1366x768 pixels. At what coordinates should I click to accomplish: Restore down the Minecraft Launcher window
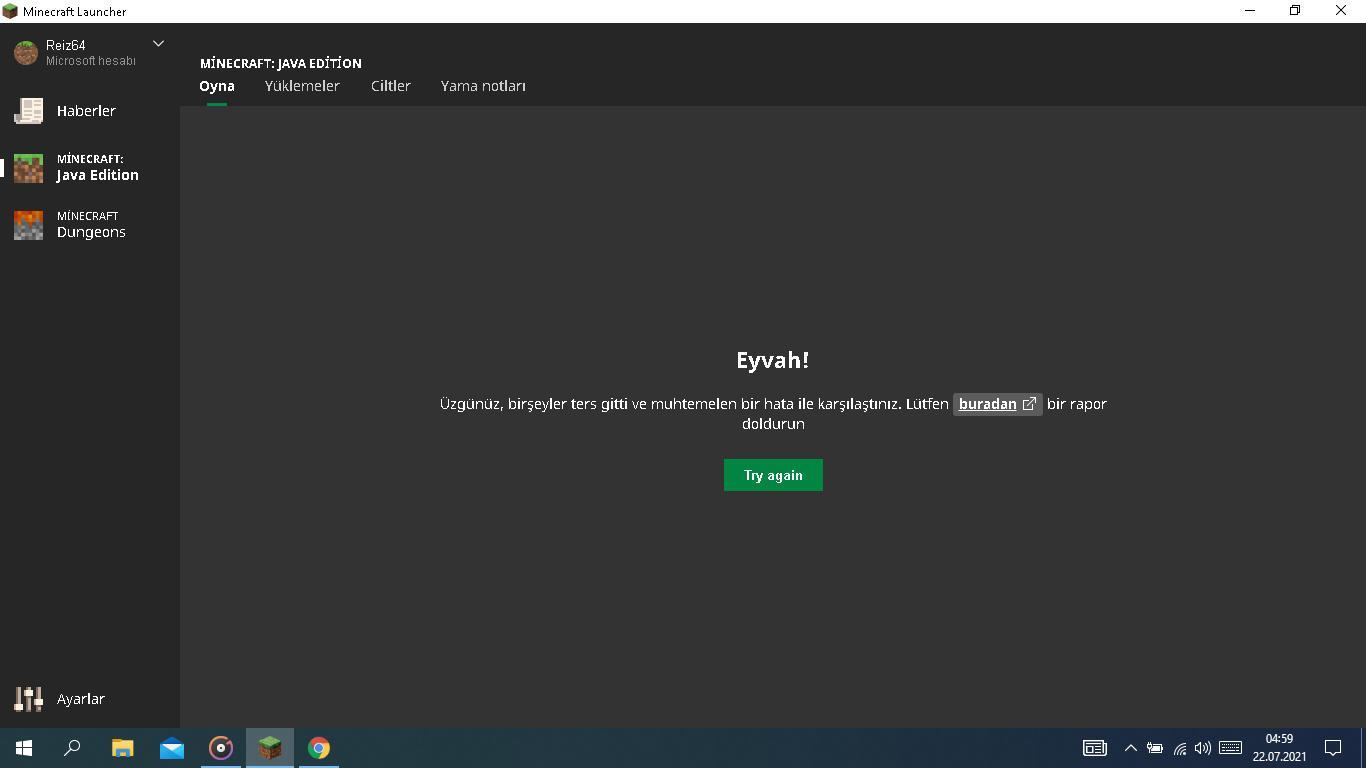(x=1296, y=11)
